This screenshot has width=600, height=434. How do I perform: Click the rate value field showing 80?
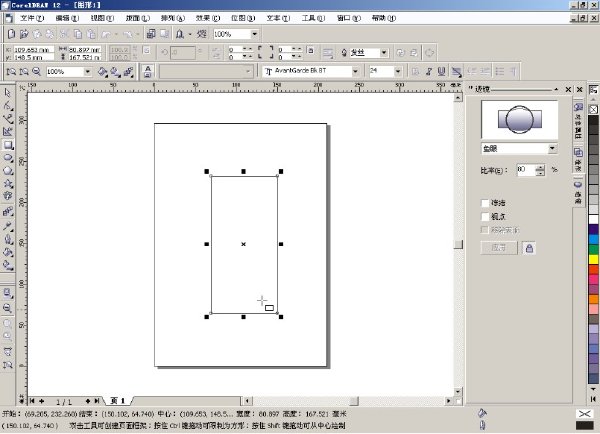(x=527, y=170)
